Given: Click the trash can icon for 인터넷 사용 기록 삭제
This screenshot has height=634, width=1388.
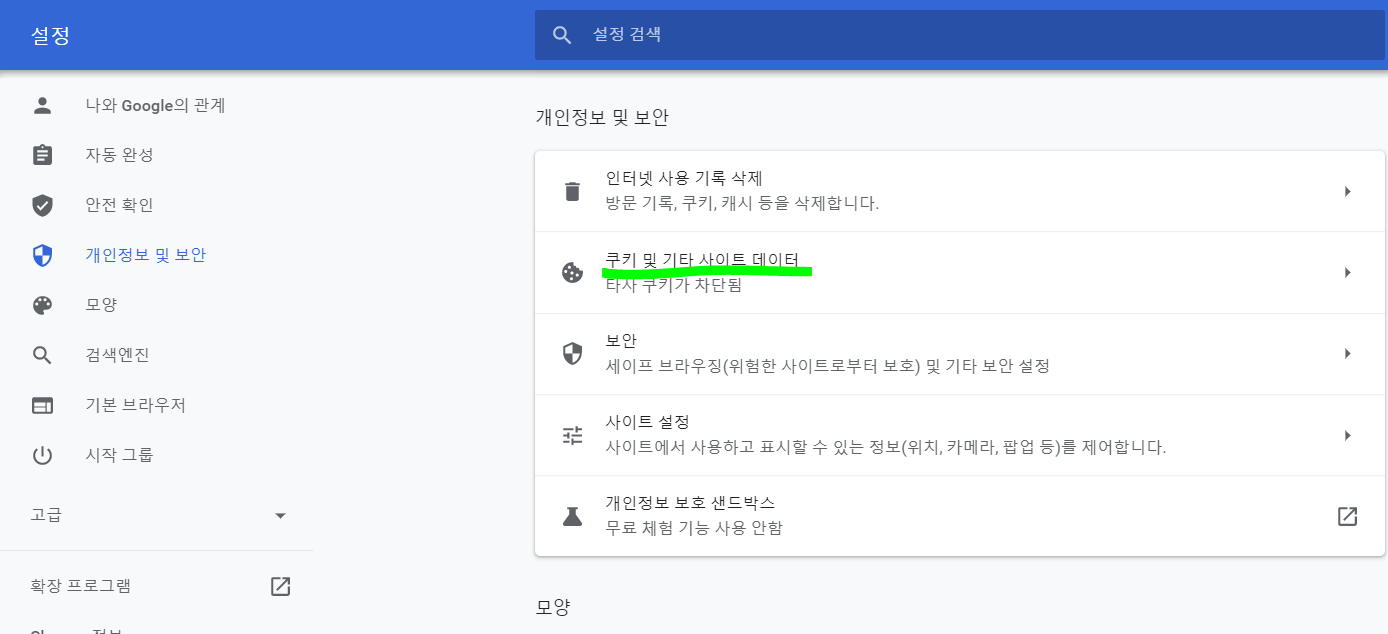Looking at the screenshot, I should (572, 191).
